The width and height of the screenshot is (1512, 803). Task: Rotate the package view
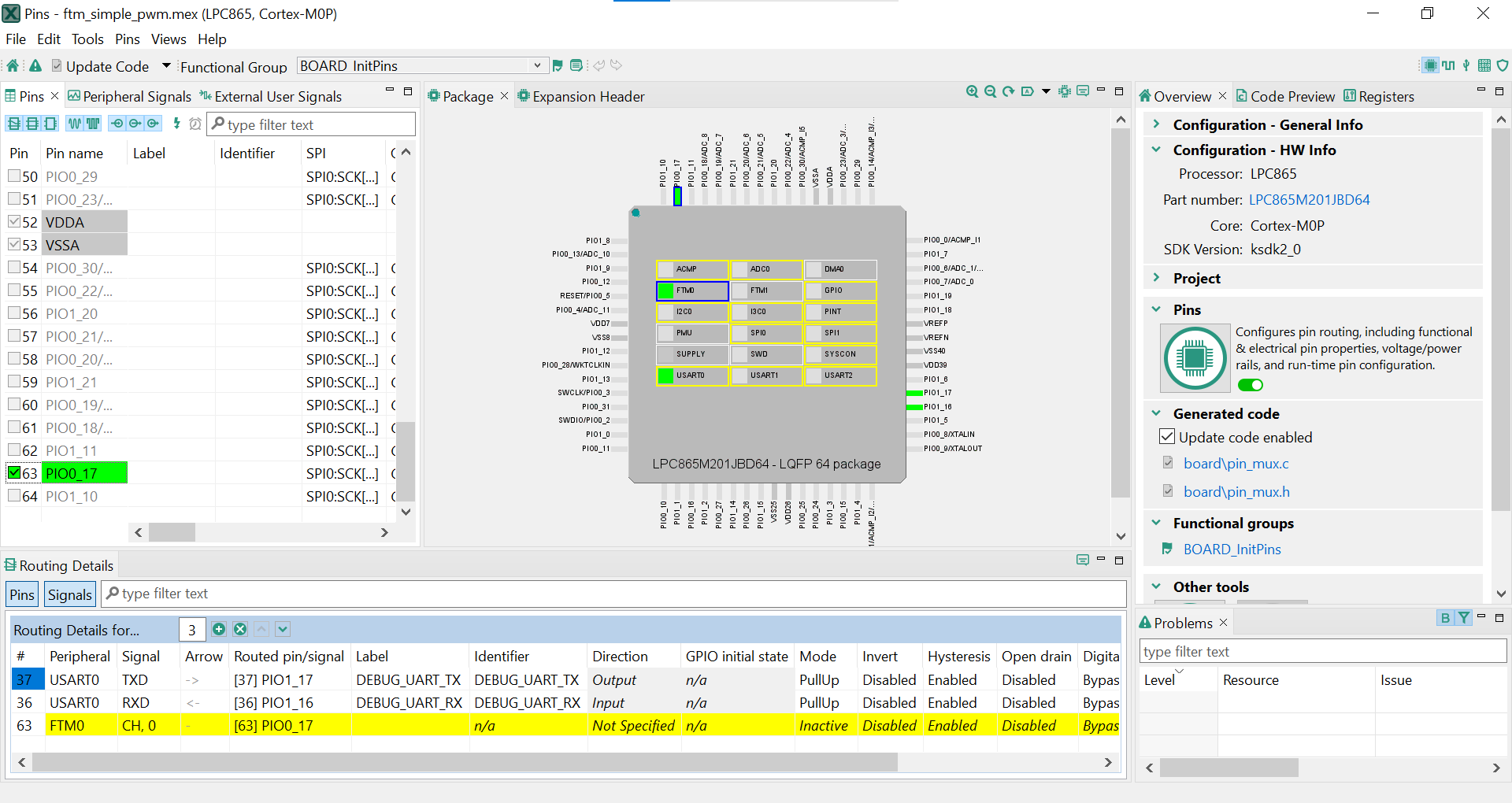point(1009,92)
